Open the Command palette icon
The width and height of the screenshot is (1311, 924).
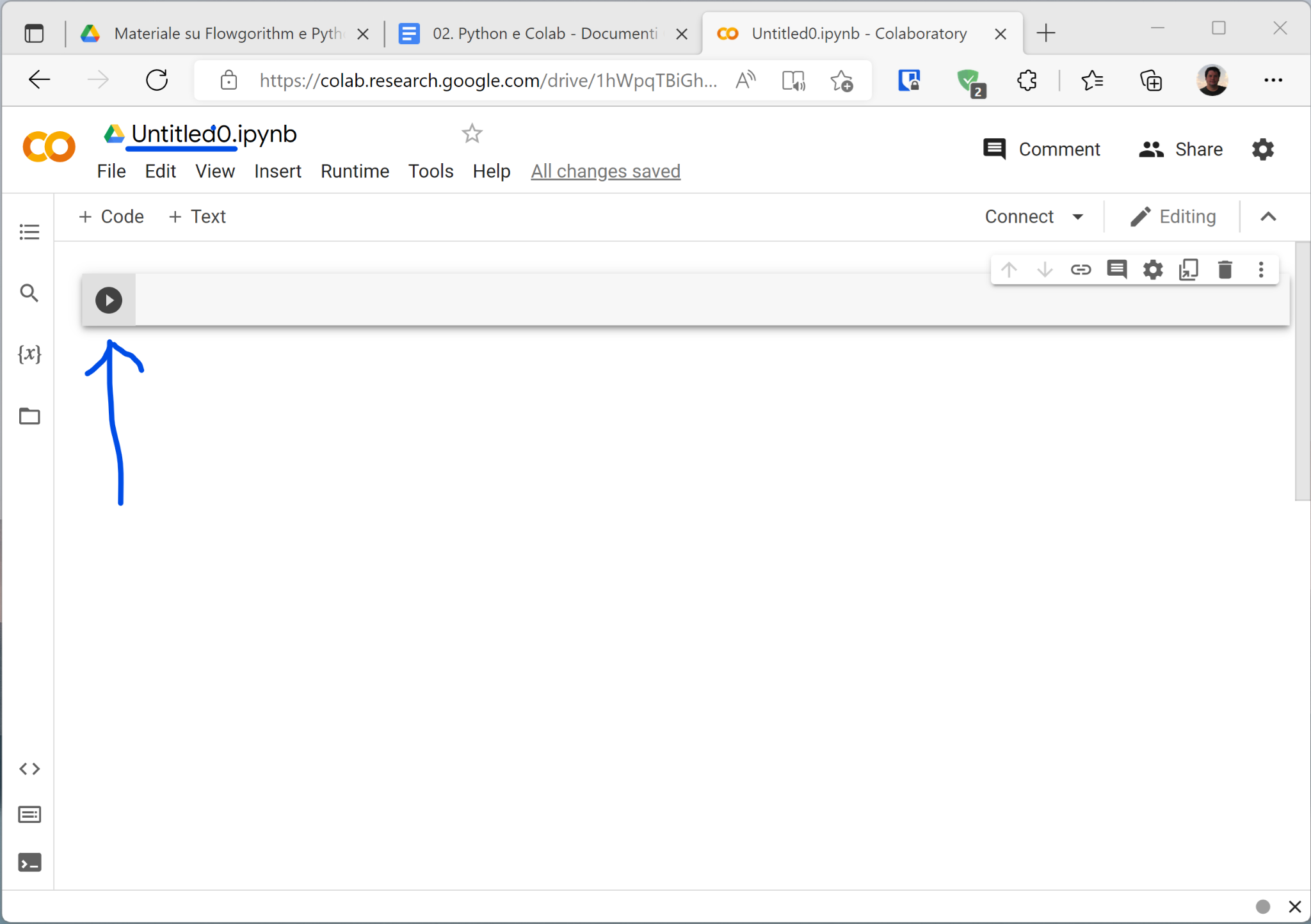tap(29, 815)
